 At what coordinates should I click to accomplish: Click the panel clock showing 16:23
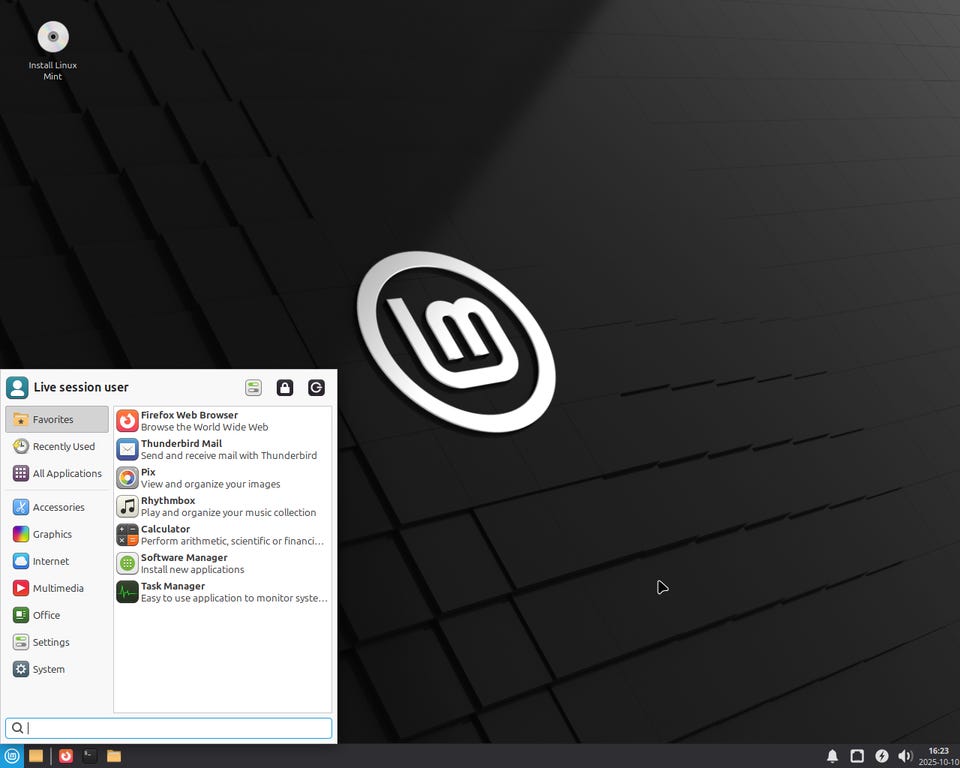pos(939,756)
